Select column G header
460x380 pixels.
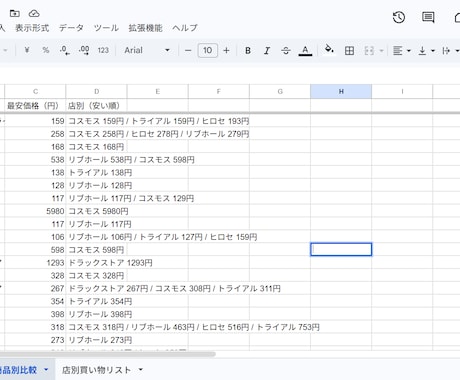(280, 91)
